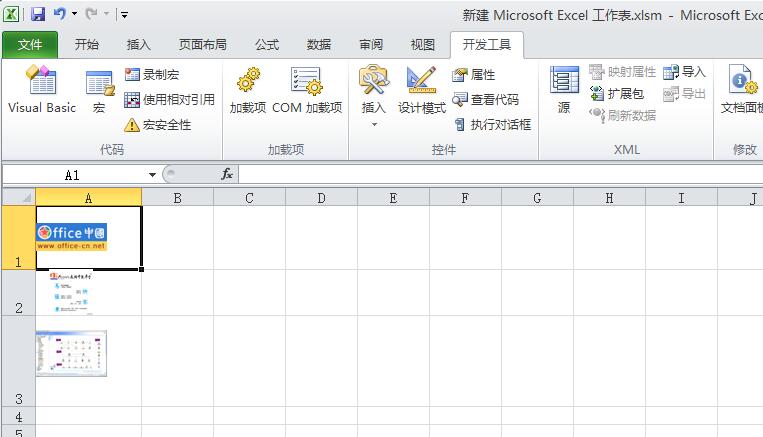Switch to the 审阅 Review tab
763x437 pixels.
point(371,45)
